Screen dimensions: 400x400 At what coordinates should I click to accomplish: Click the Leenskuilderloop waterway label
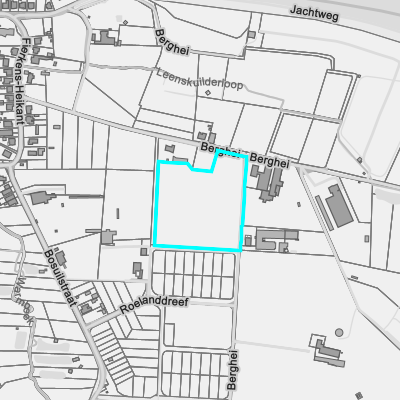pos(200,80)
